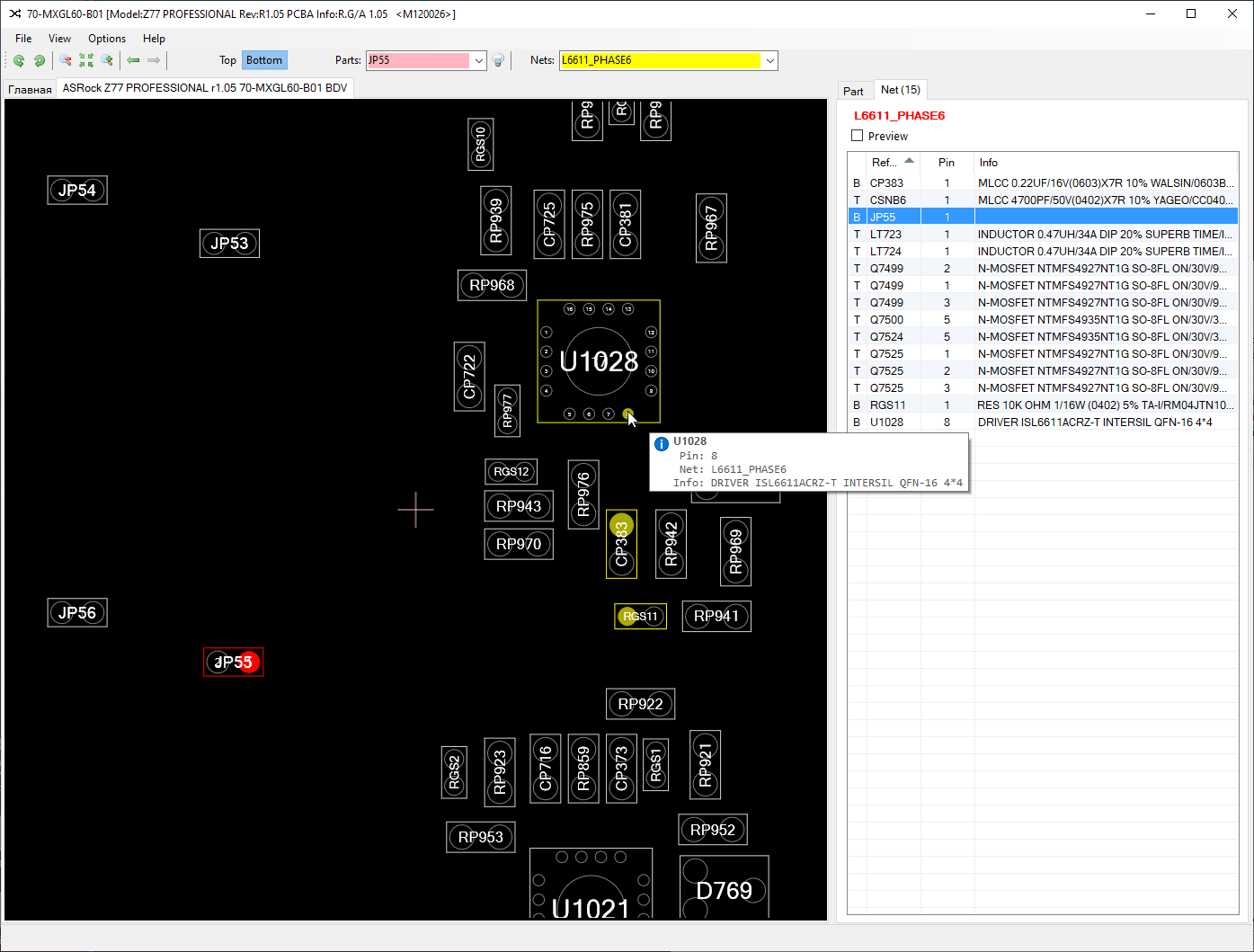1254x952 pixels.
Task: Switch to the Top side view
Action: click(227, 60)
